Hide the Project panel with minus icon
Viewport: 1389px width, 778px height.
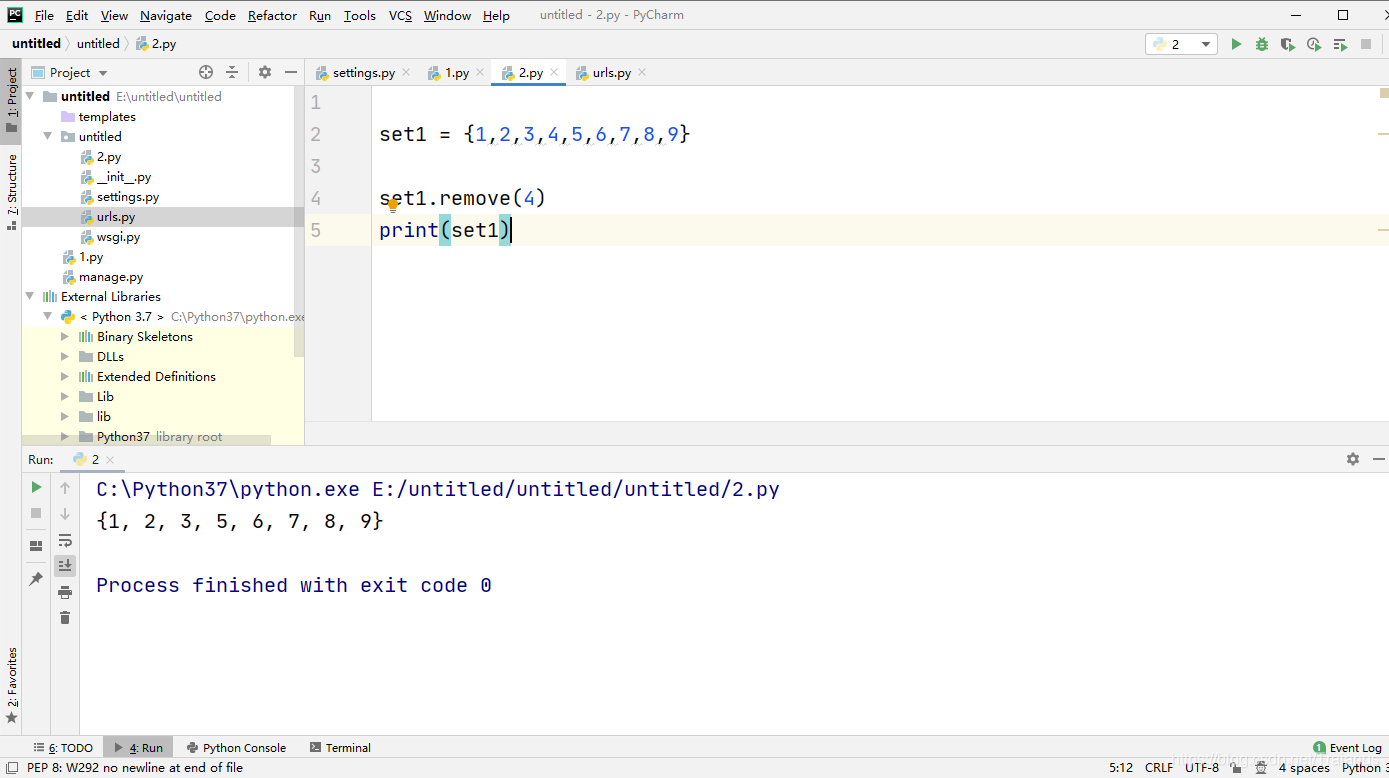click(291, 72)
